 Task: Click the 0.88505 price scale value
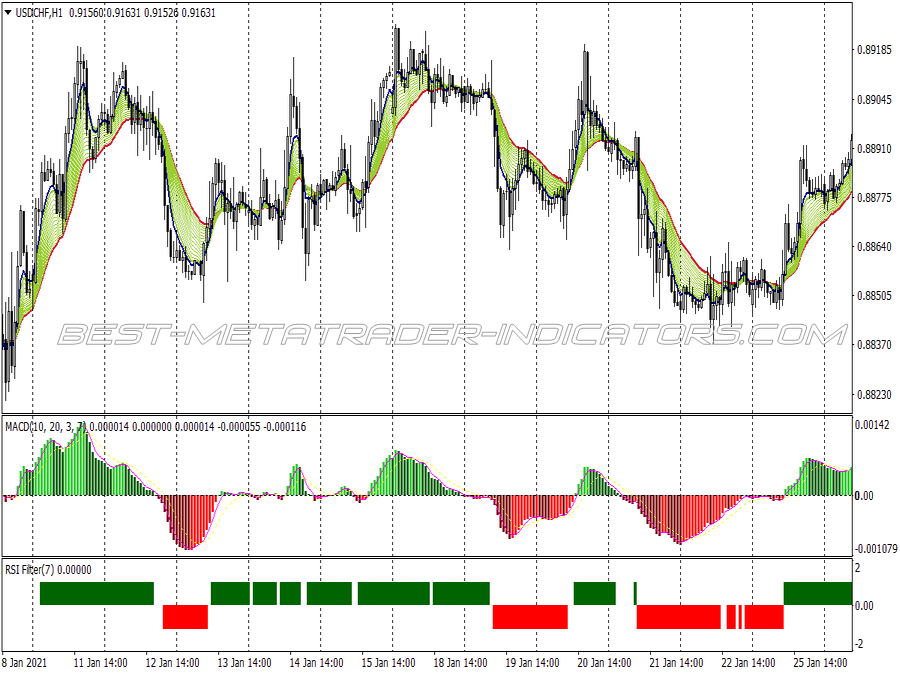[874, 296]
